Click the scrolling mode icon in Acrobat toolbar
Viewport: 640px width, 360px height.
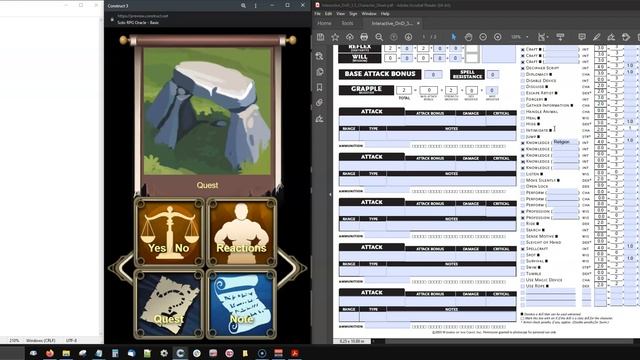[x=560, y=37]
